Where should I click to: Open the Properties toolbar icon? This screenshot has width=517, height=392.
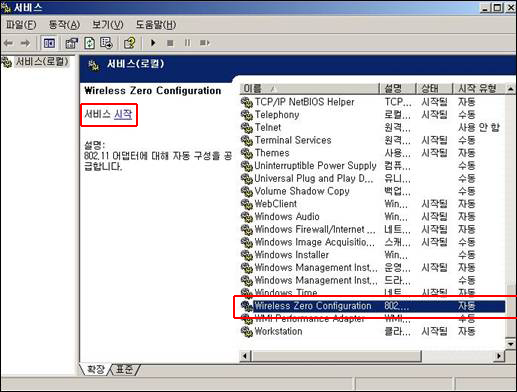click(x=71, y=43)
